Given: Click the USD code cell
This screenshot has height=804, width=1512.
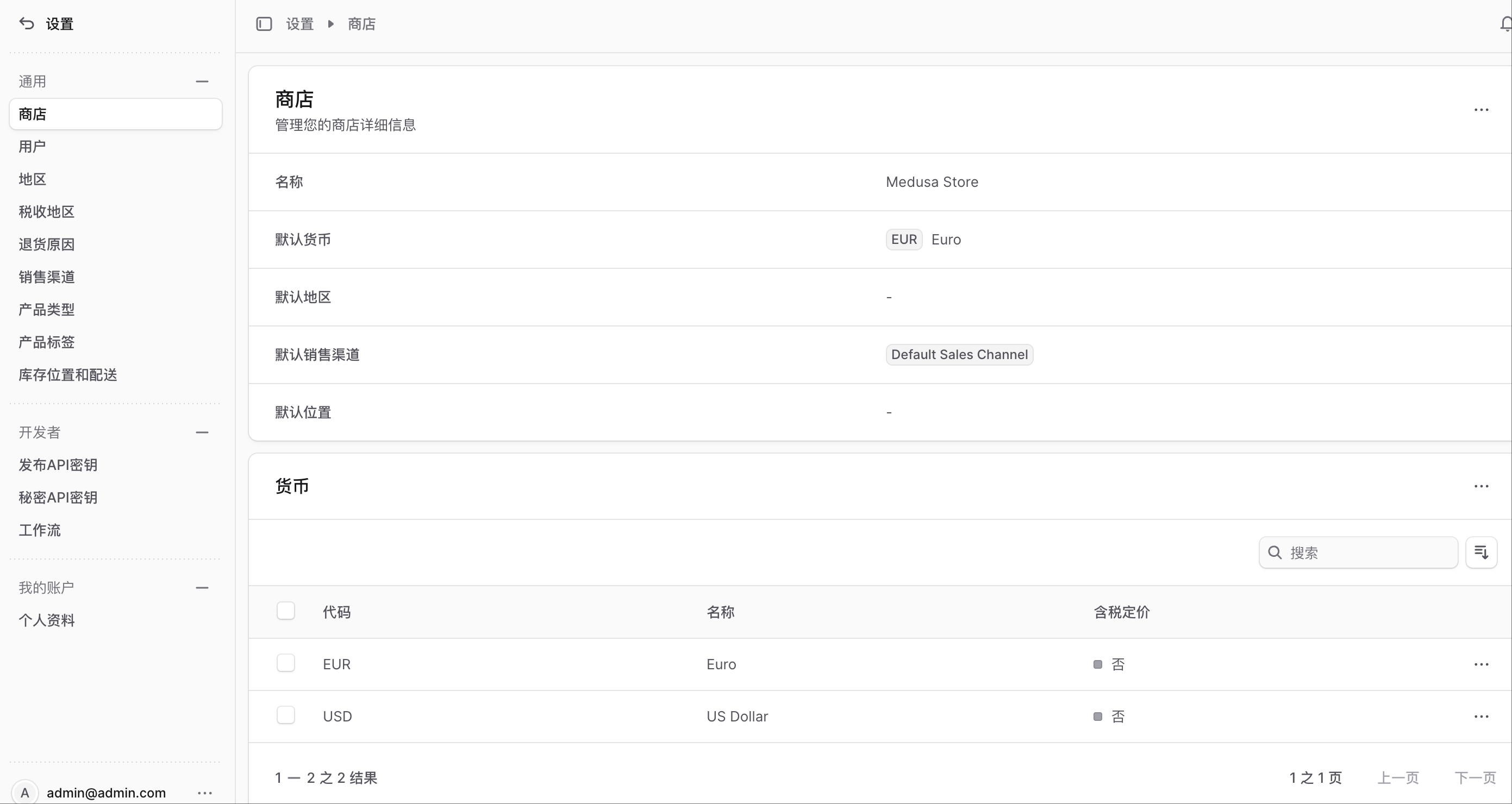Looking at the screenshot, I should pos(338,717).
